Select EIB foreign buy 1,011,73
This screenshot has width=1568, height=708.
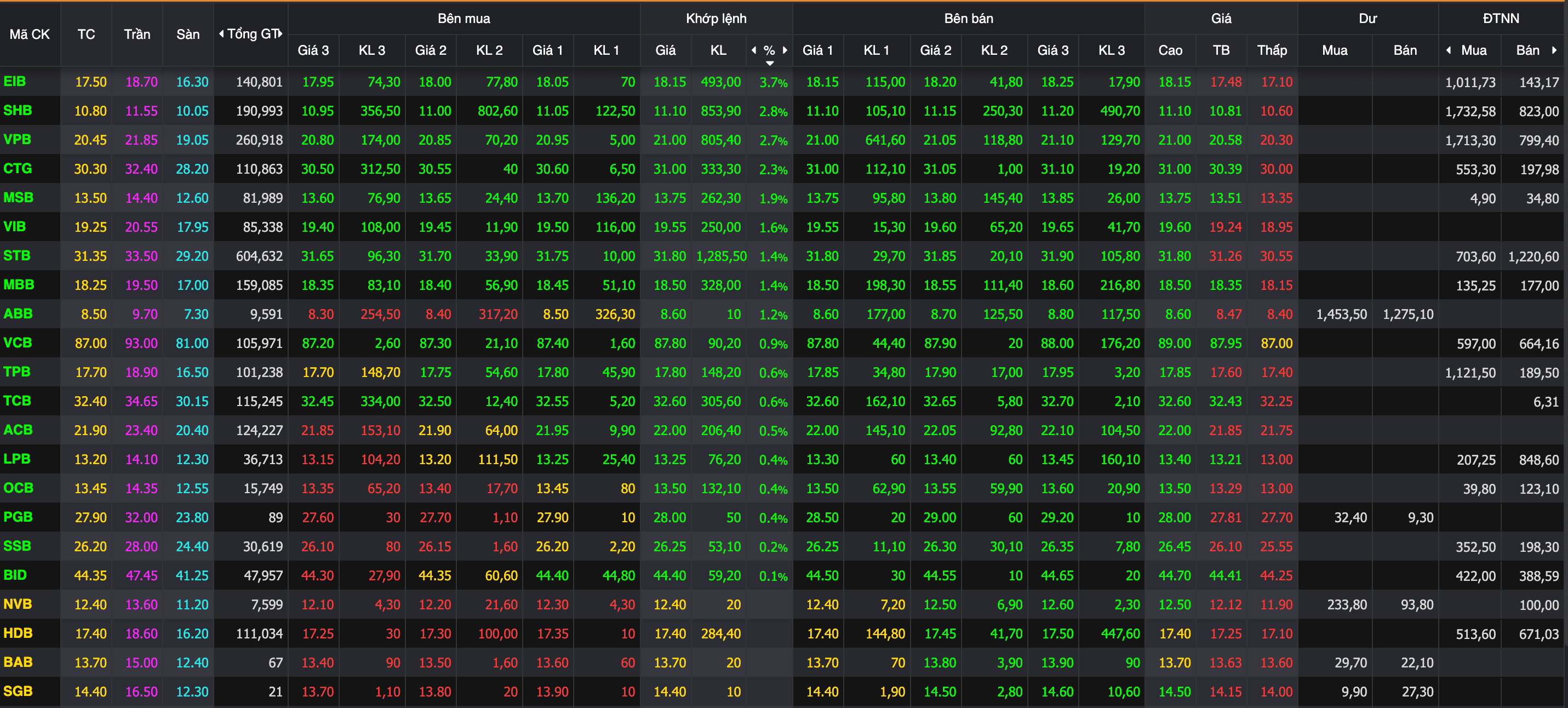pyautogui.click(x=1470, y=82)
